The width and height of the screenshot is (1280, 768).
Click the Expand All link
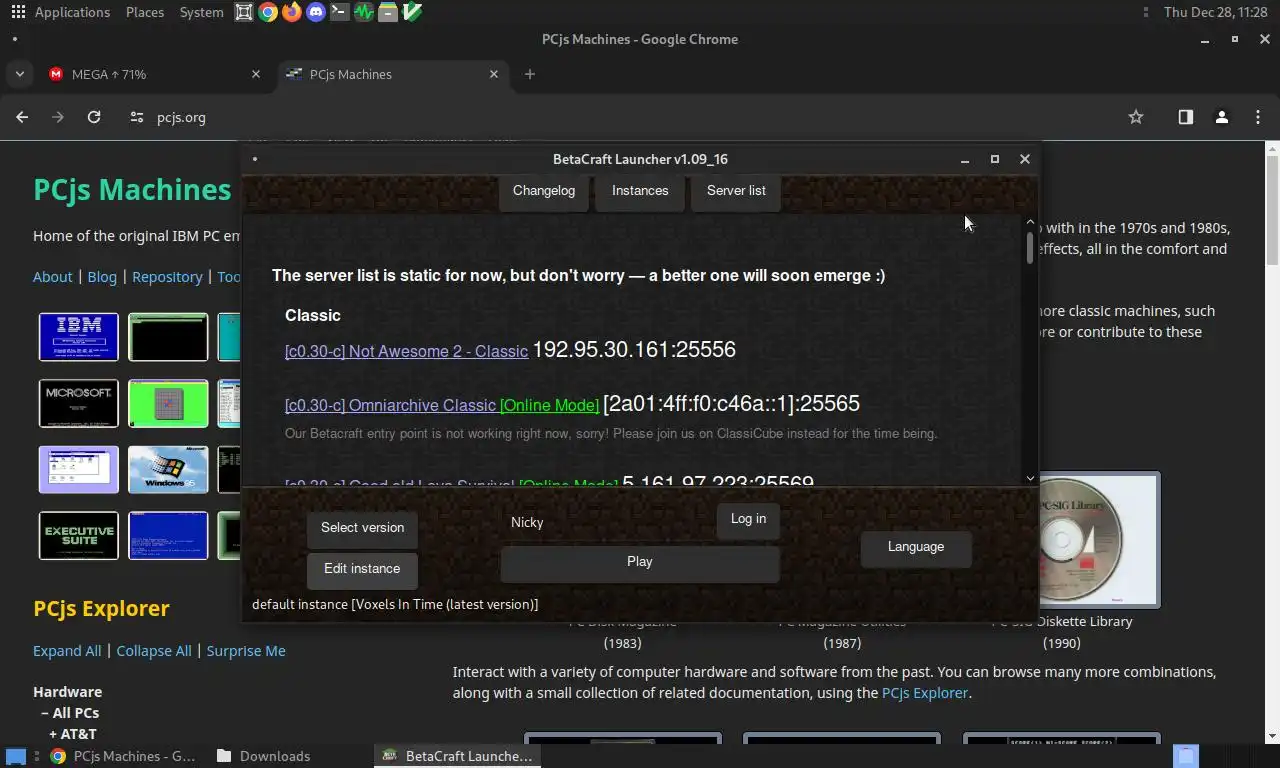[67, 651]
